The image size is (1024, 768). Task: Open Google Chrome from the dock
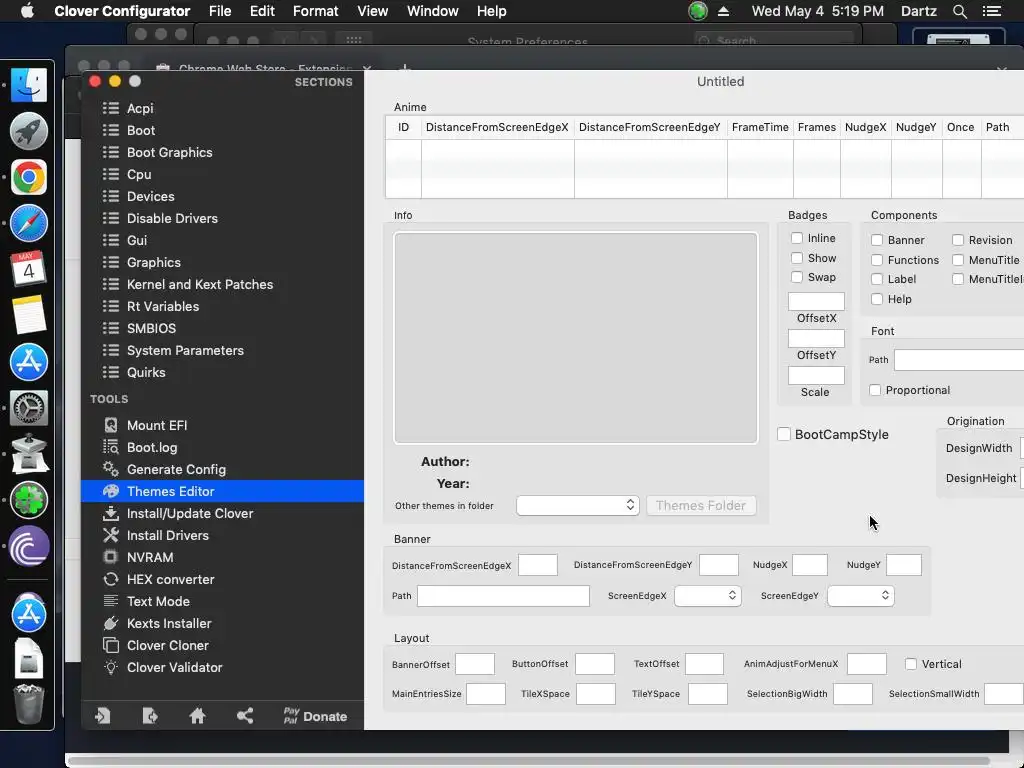click(29, 177)
